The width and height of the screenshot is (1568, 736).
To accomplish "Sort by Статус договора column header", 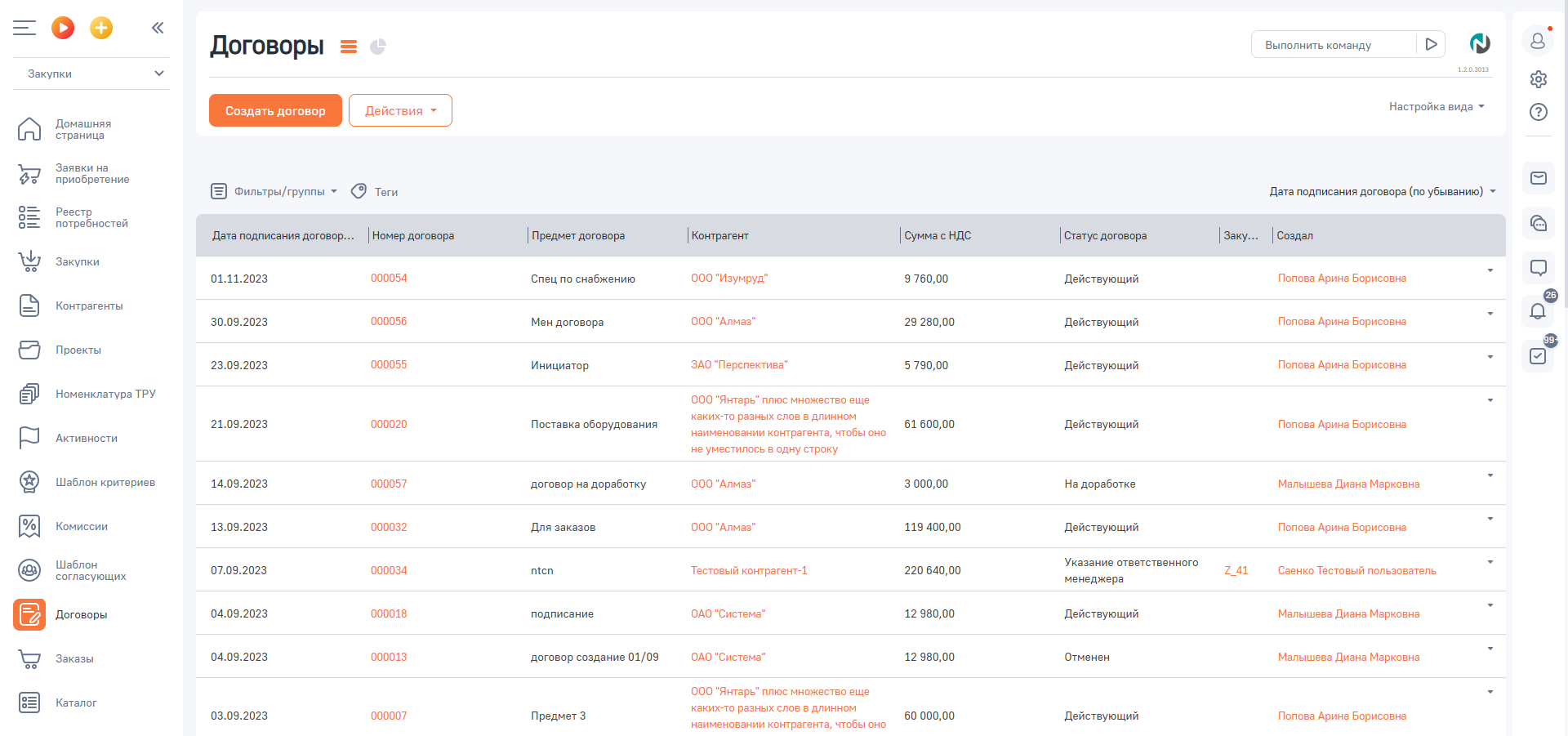I will pos(1105,235).
